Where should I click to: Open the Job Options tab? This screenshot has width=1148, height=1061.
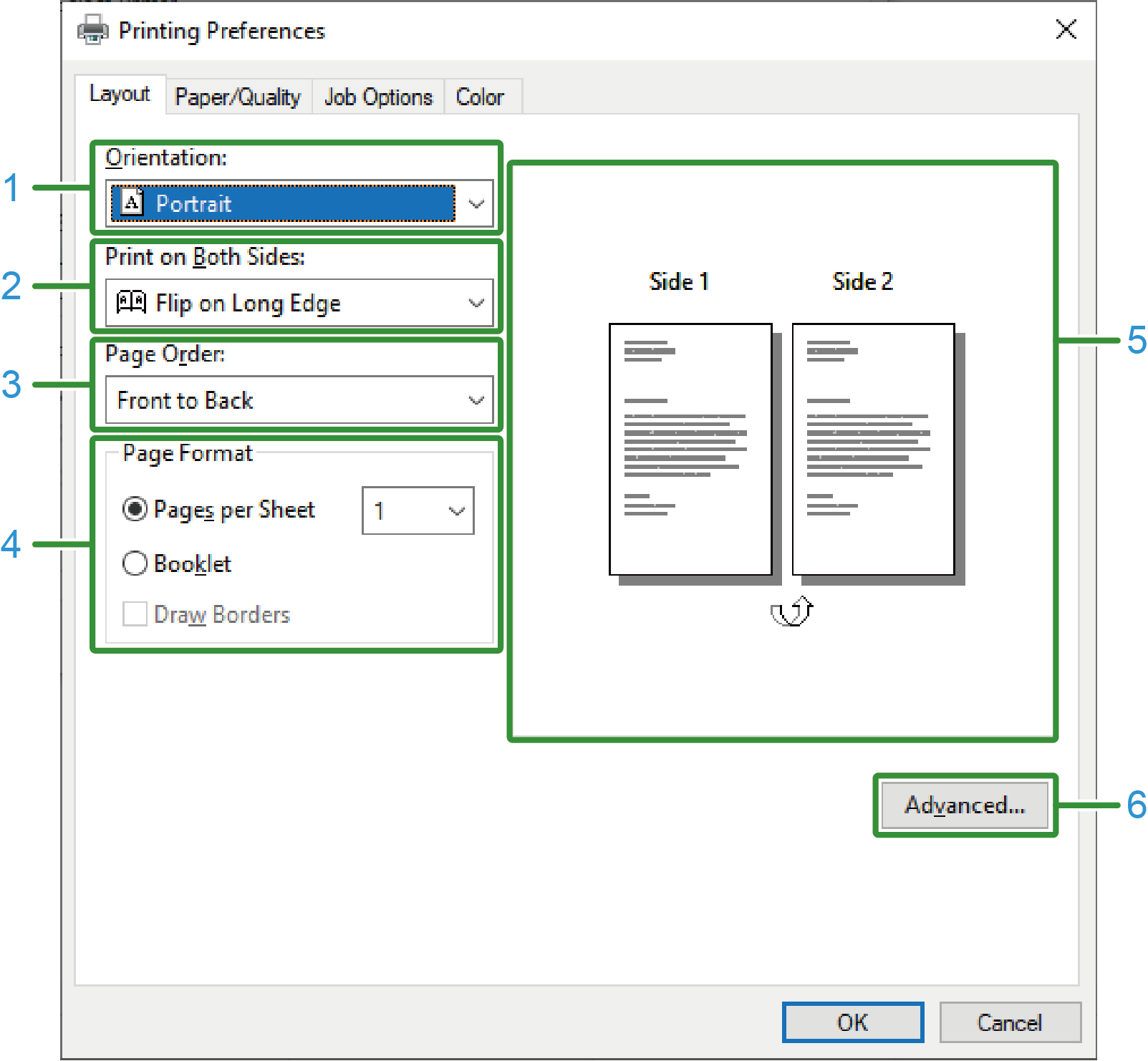click(378, 97)
